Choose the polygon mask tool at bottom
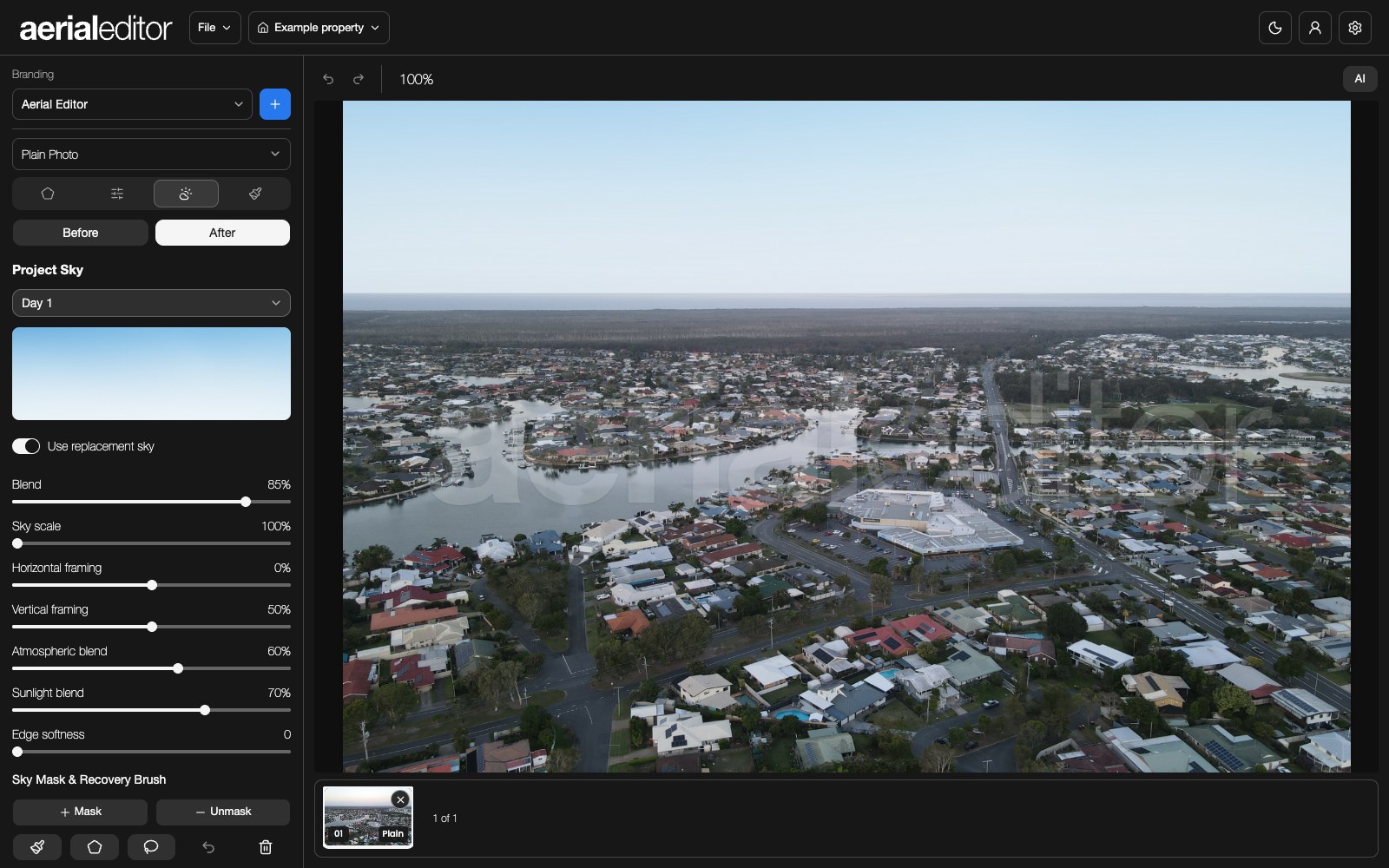Screen dimensions: 1389x868 coord(95,847)
